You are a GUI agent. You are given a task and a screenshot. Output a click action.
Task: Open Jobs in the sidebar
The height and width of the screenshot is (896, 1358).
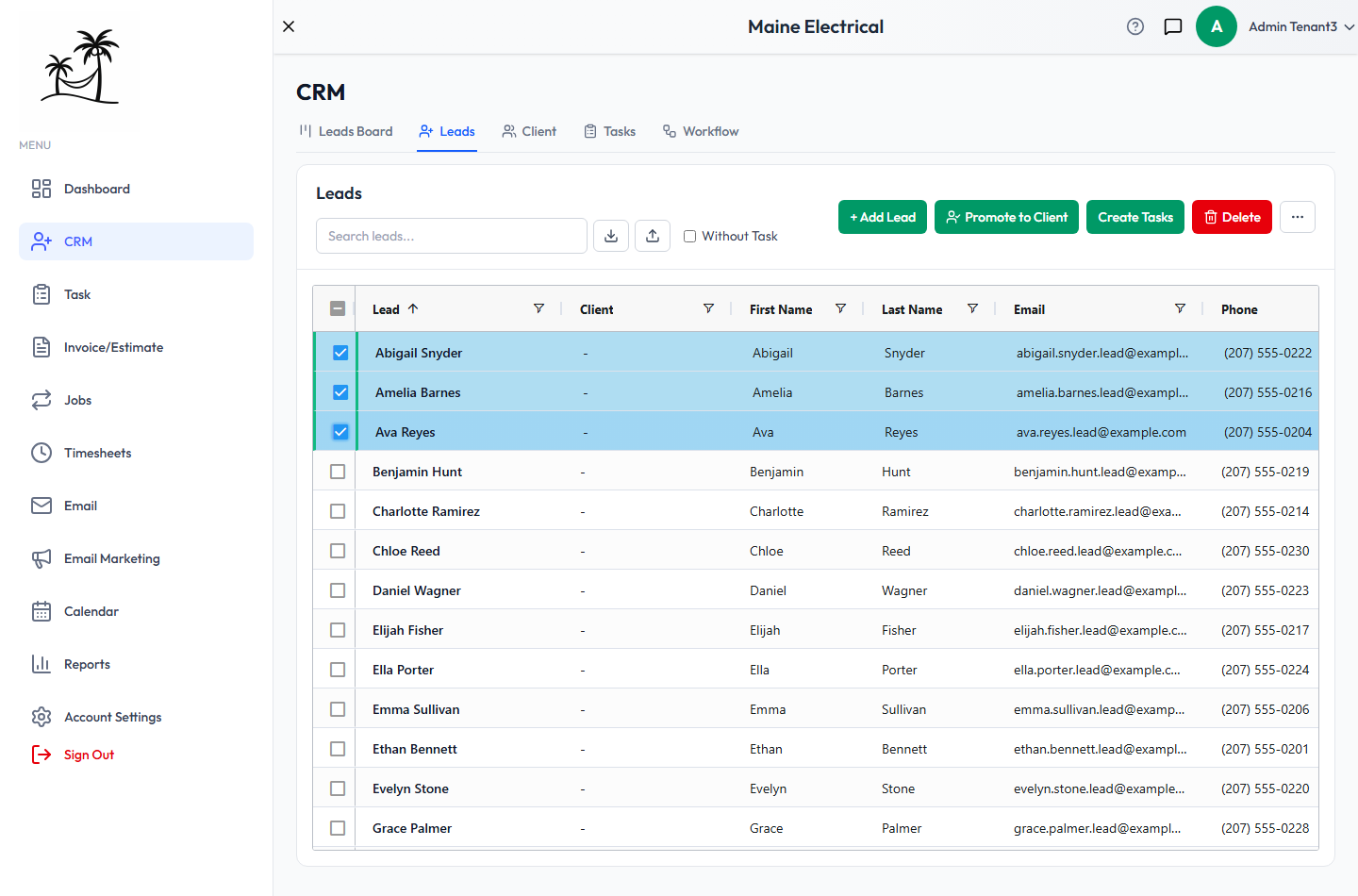pos(136,400)
